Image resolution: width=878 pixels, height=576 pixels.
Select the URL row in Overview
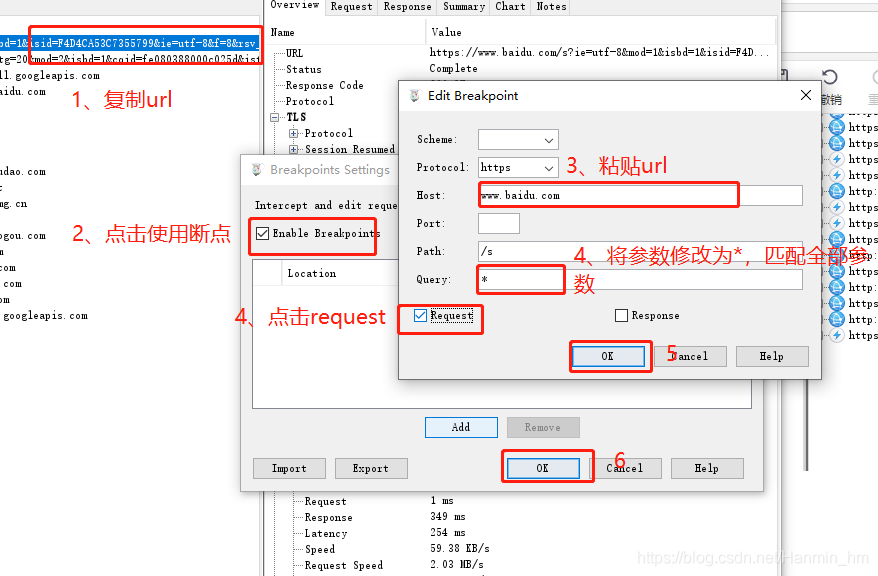pos(295,53)
